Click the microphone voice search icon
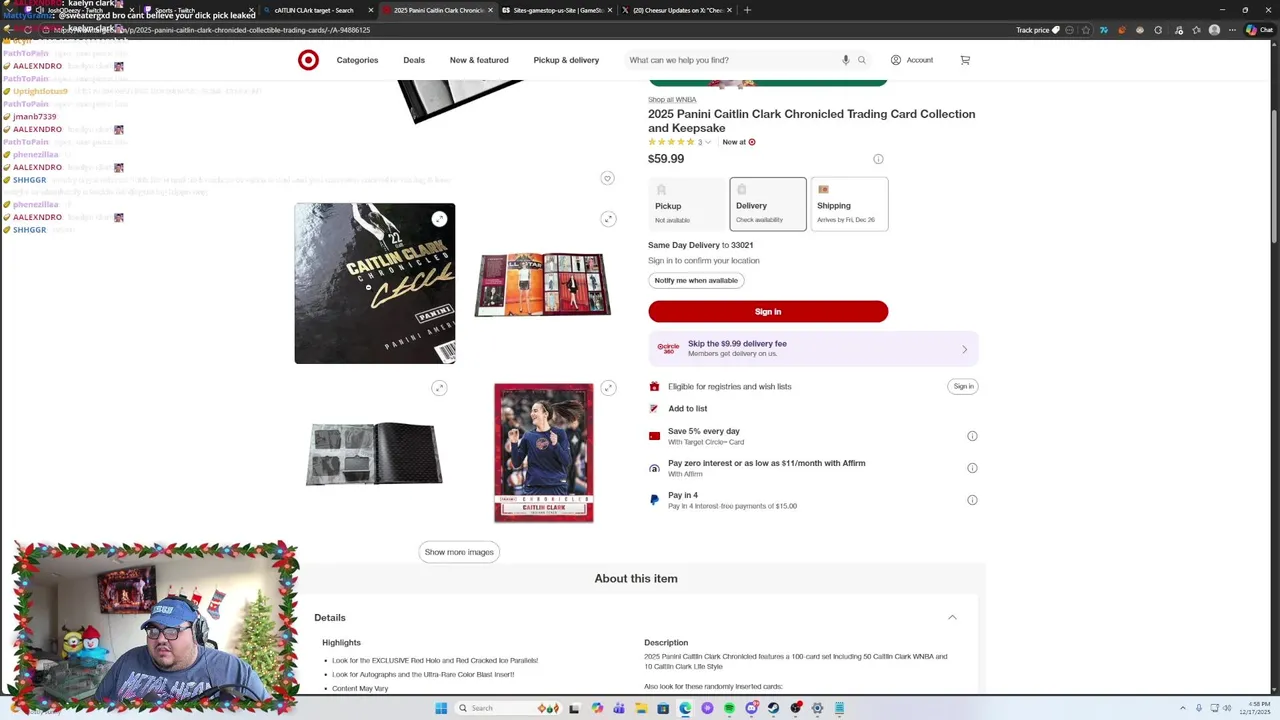This screenshot has height=720, width=1280. 846,60
